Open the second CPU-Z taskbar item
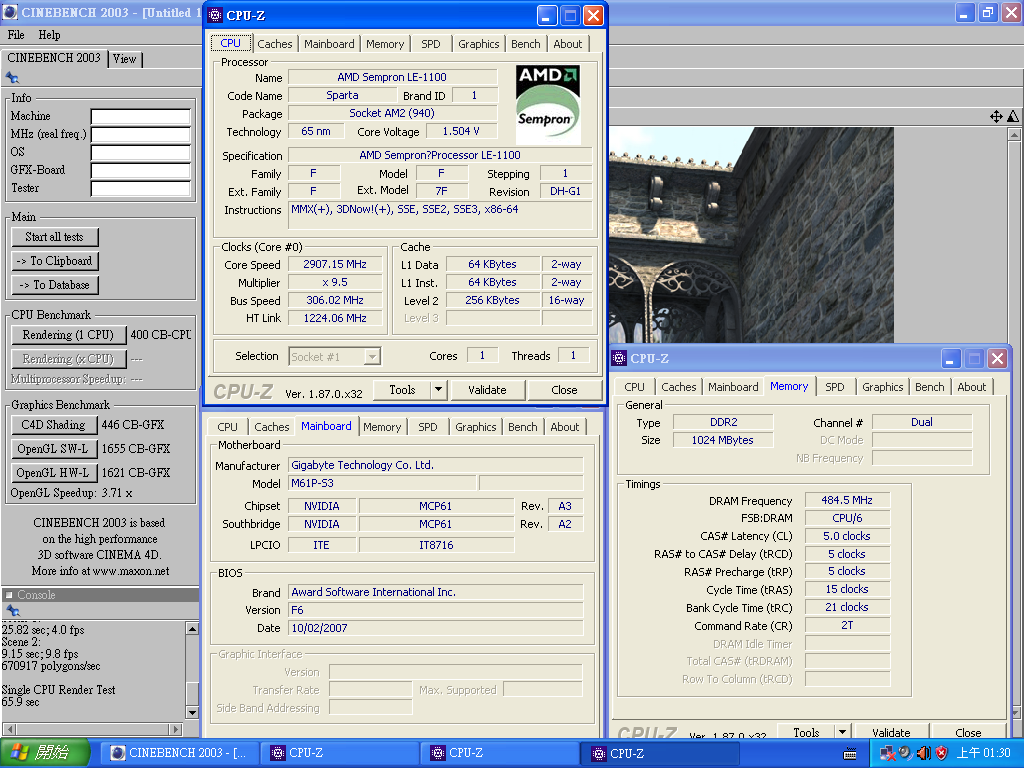The height and width of the screenshot is (768, 1024). click(x=500, y=753)
